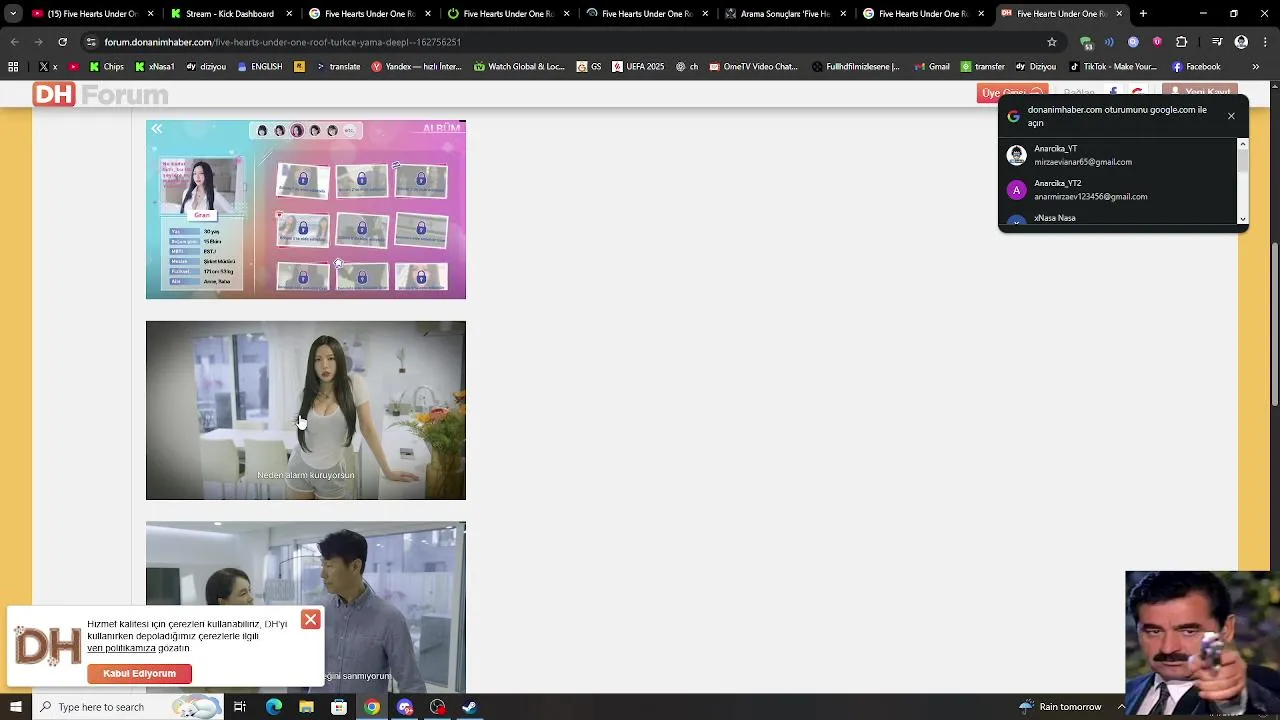
Task: Open the ENGLISH bookmark folder
Action: [x=259, y=67]
